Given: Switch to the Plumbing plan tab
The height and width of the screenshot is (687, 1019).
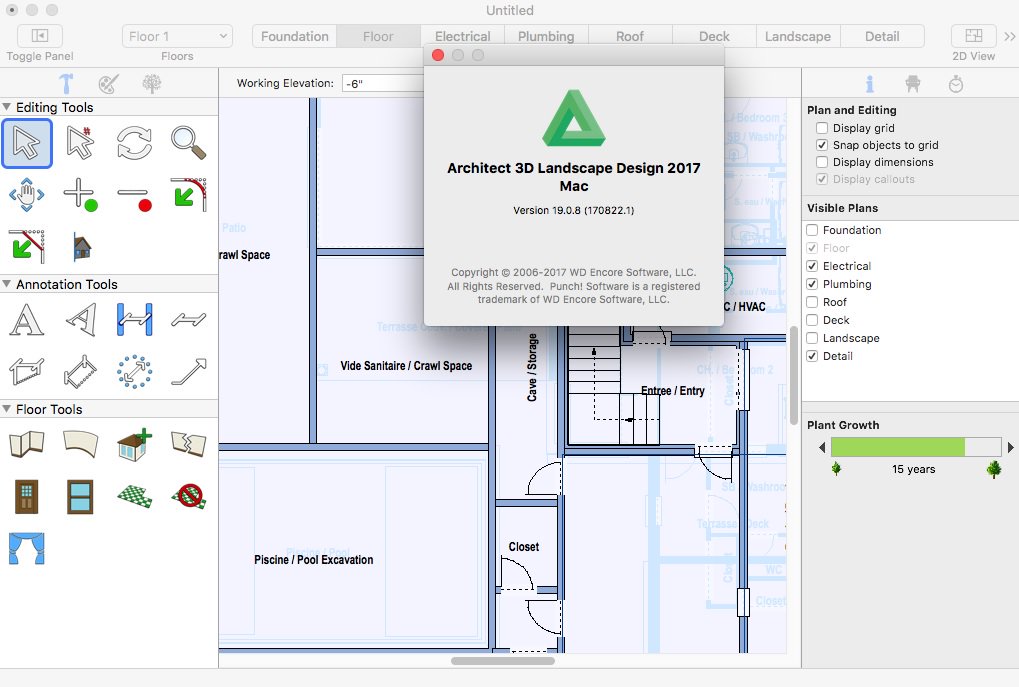Looking at the screenshot, I should (546, 36).
